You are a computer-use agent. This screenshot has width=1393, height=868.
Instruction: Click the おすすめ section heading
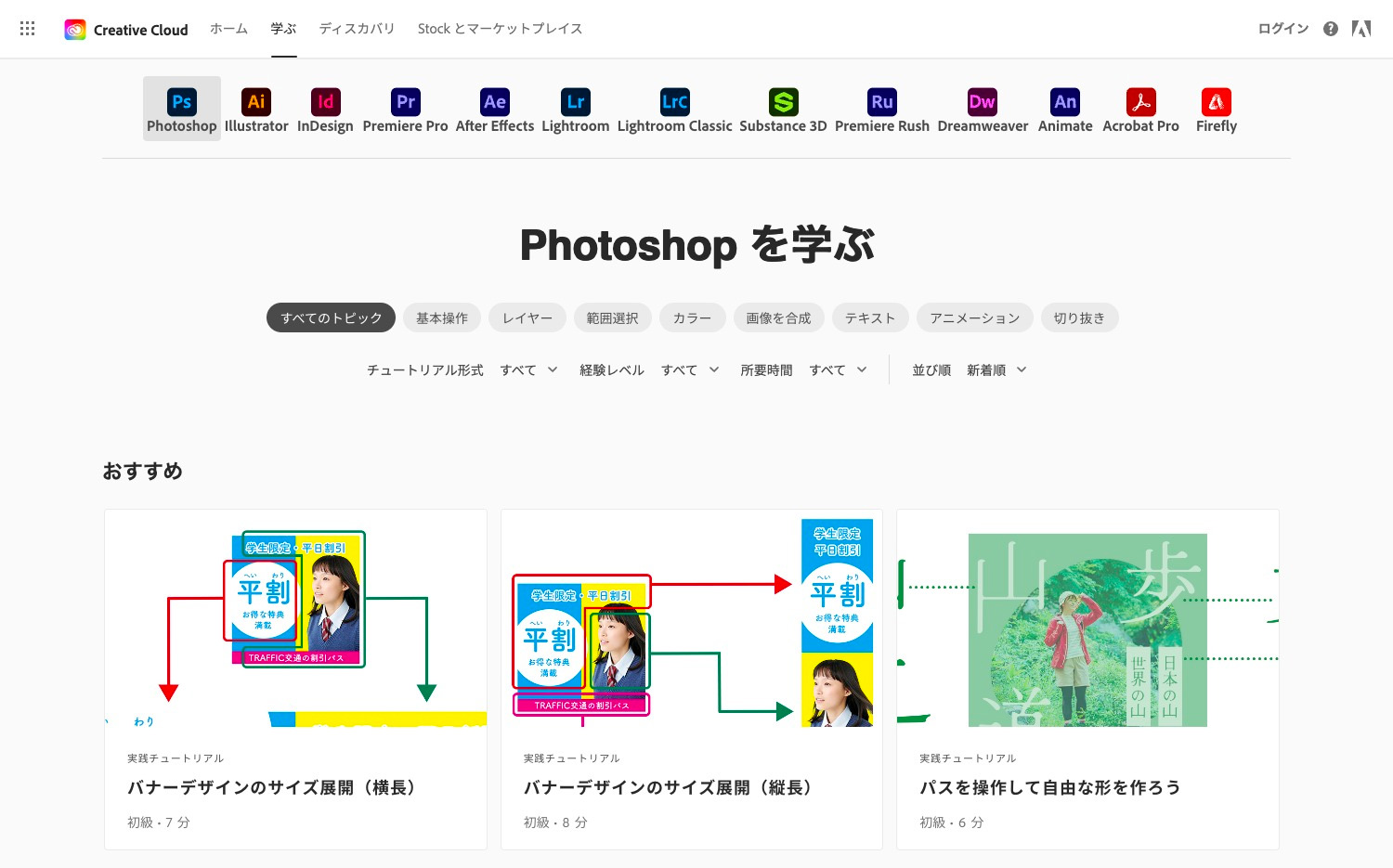pyautogui.click(x=142, y=471)
